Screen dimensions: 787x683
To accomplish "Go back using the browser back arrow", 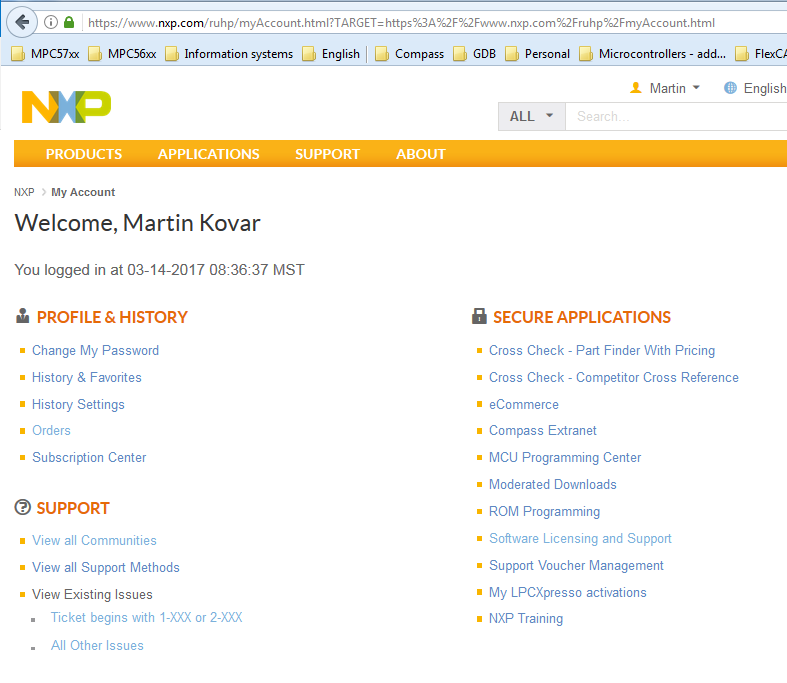I will click(22, 23).
